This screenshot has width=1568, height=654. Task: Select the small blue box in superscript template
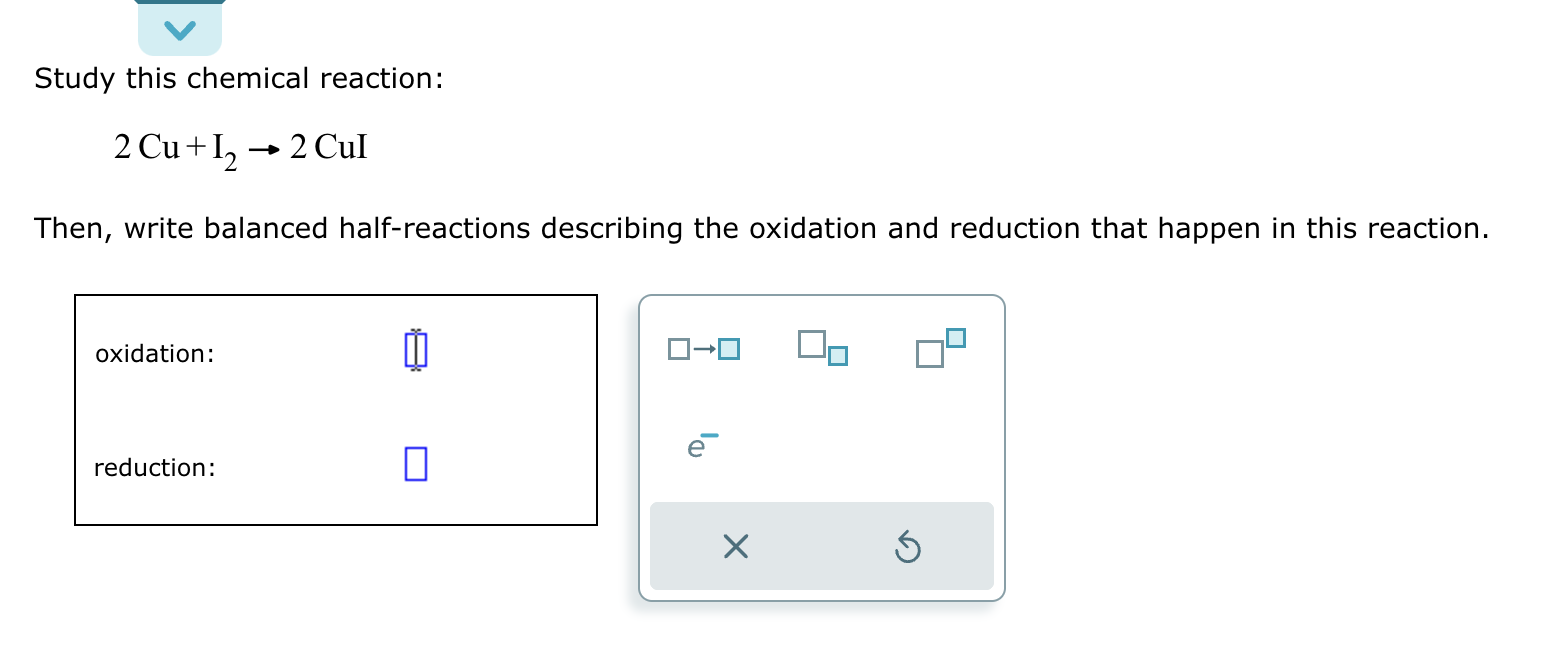(x=957, y=338)
